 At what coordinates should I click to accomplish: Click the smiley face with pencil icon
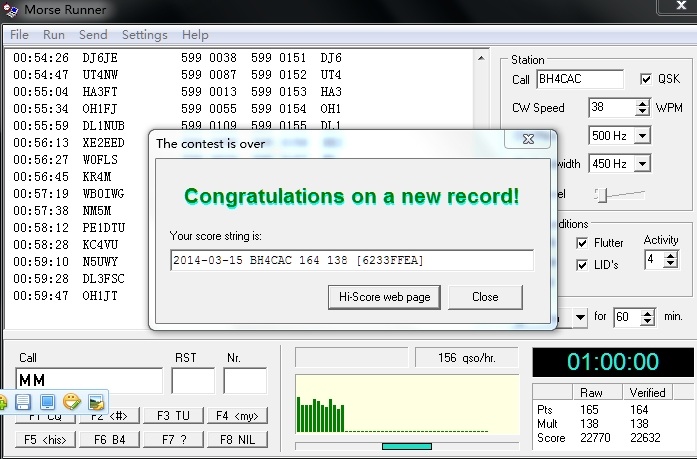[72, 402]
